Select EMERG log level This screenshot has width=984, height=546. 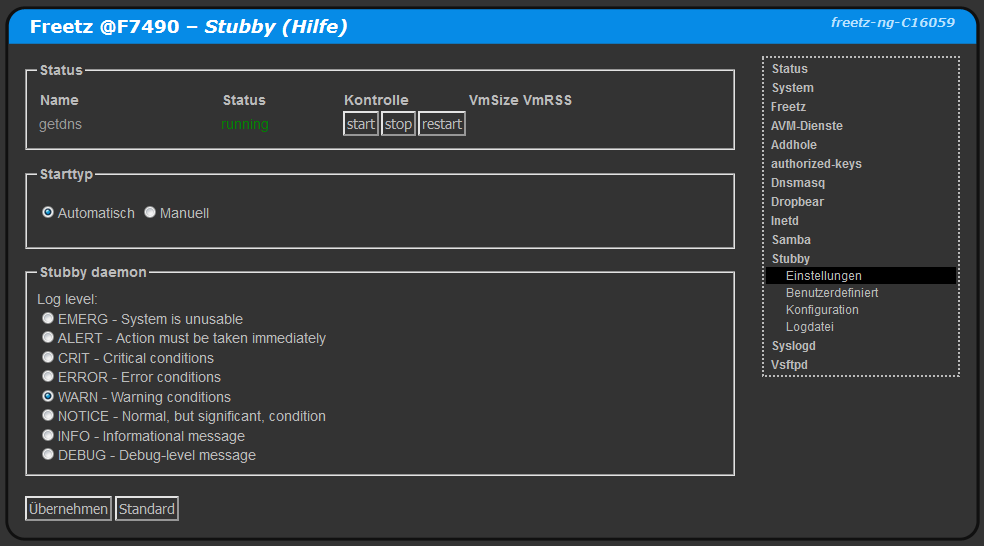48,319
